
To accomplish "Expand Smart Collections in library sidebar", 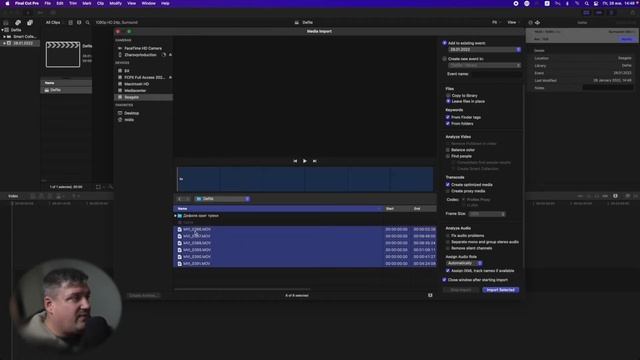I will click(4, 37).
